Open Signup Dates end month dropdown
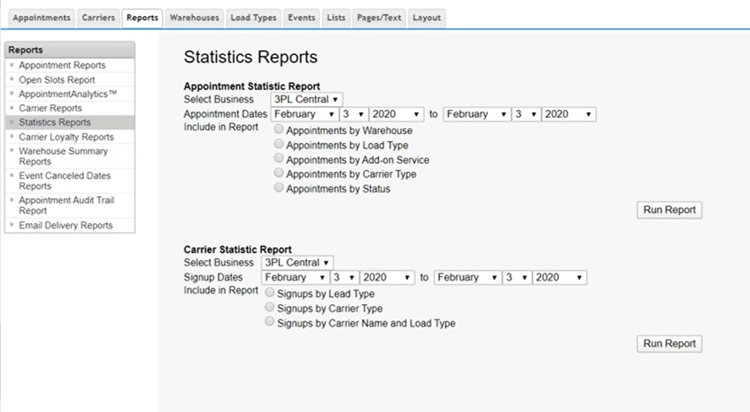The width and height of the screenshot is (750, 412). click(468, 278)
